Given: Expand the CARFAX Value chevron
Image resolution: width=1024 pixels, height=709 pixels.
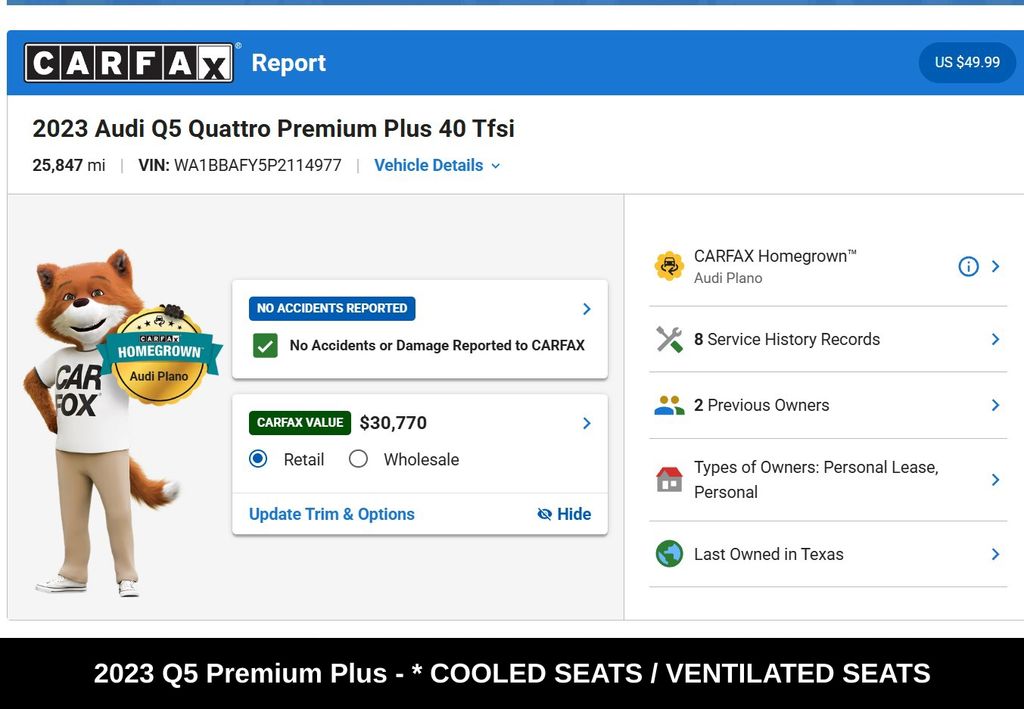Looking at the screenshot, I should coord(586,423).
